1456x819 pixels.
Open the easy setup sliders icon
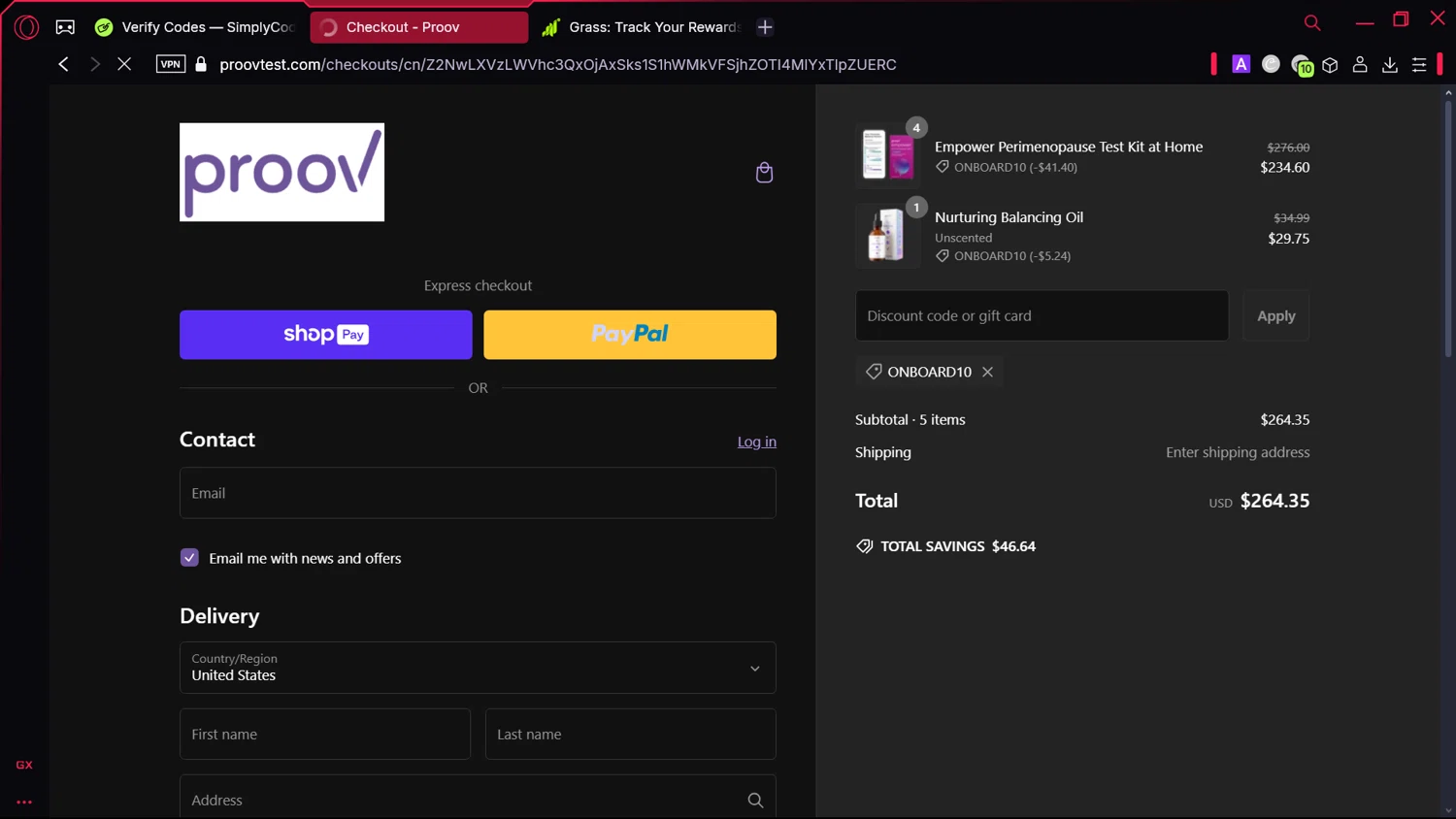click(x=1419, y=64)
